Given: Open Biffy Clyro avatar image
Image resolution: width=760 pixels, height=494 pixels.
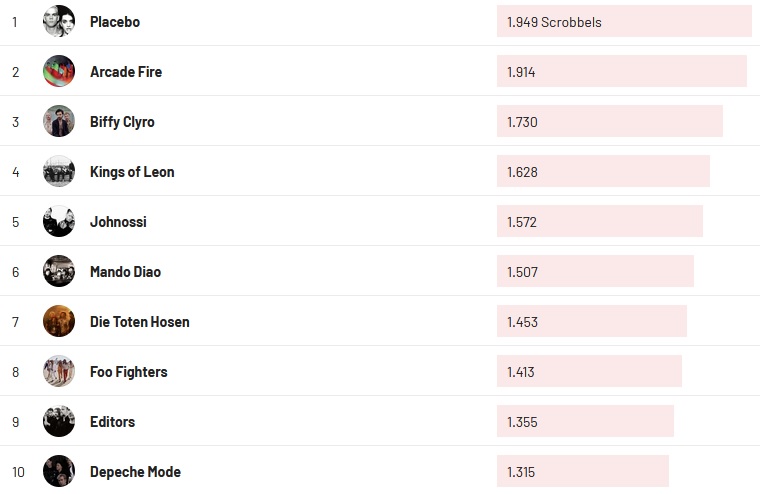Looking at the screenshot, I should point(59,121).
